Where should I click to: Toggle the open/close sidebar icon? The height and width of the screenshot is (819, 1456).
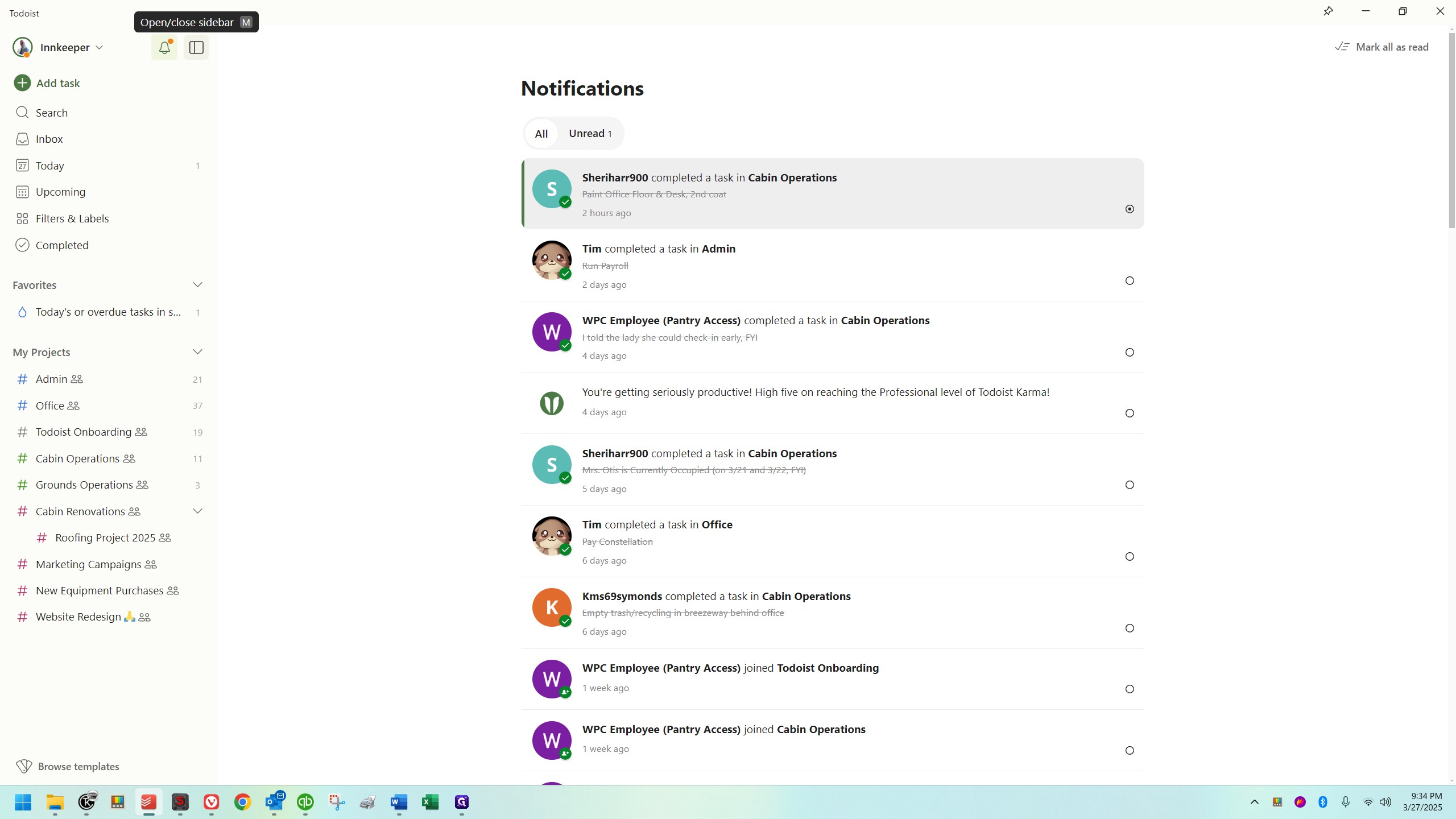pos(196,47)
